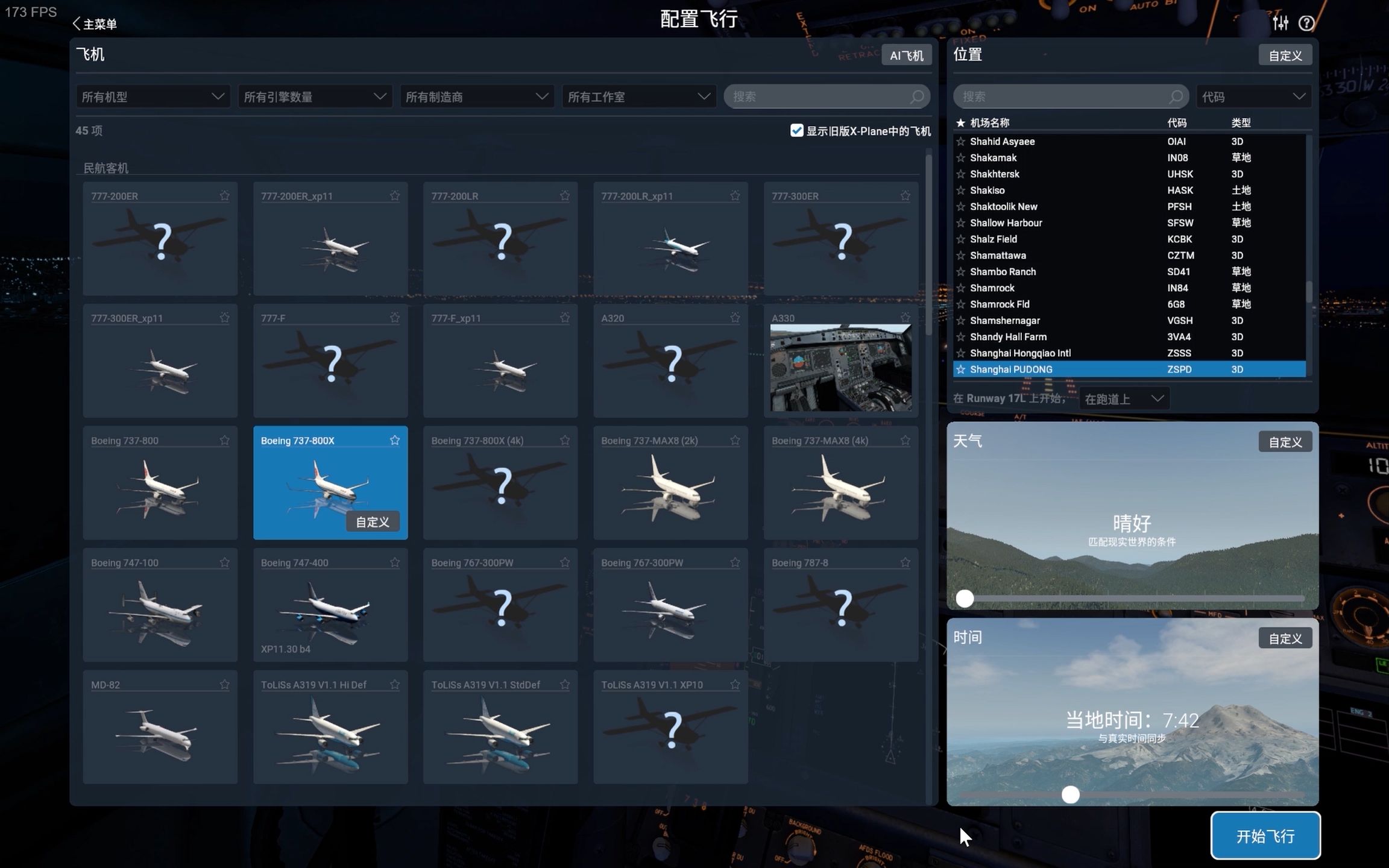This screenshot has height=868, width=1389.
Task: Favorite the Boeing 737-MAX8 (4k) star
Action: tap(906, 440)
